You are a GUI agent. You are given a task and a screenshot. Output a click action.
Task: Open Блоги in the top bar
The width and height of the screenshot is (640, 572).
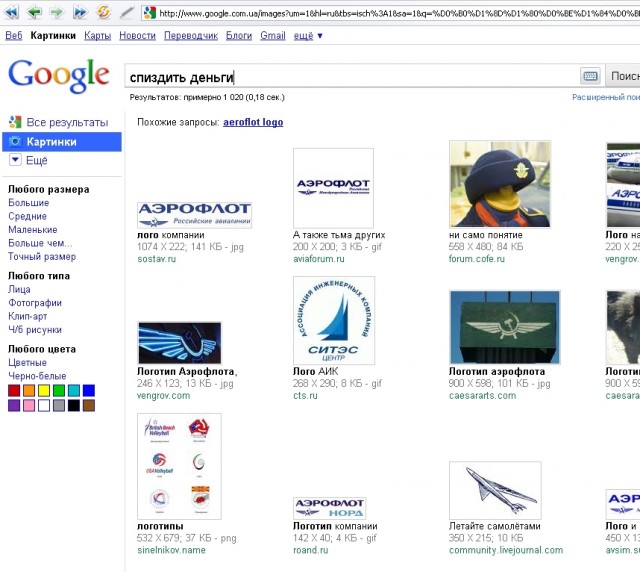[239, 36]
